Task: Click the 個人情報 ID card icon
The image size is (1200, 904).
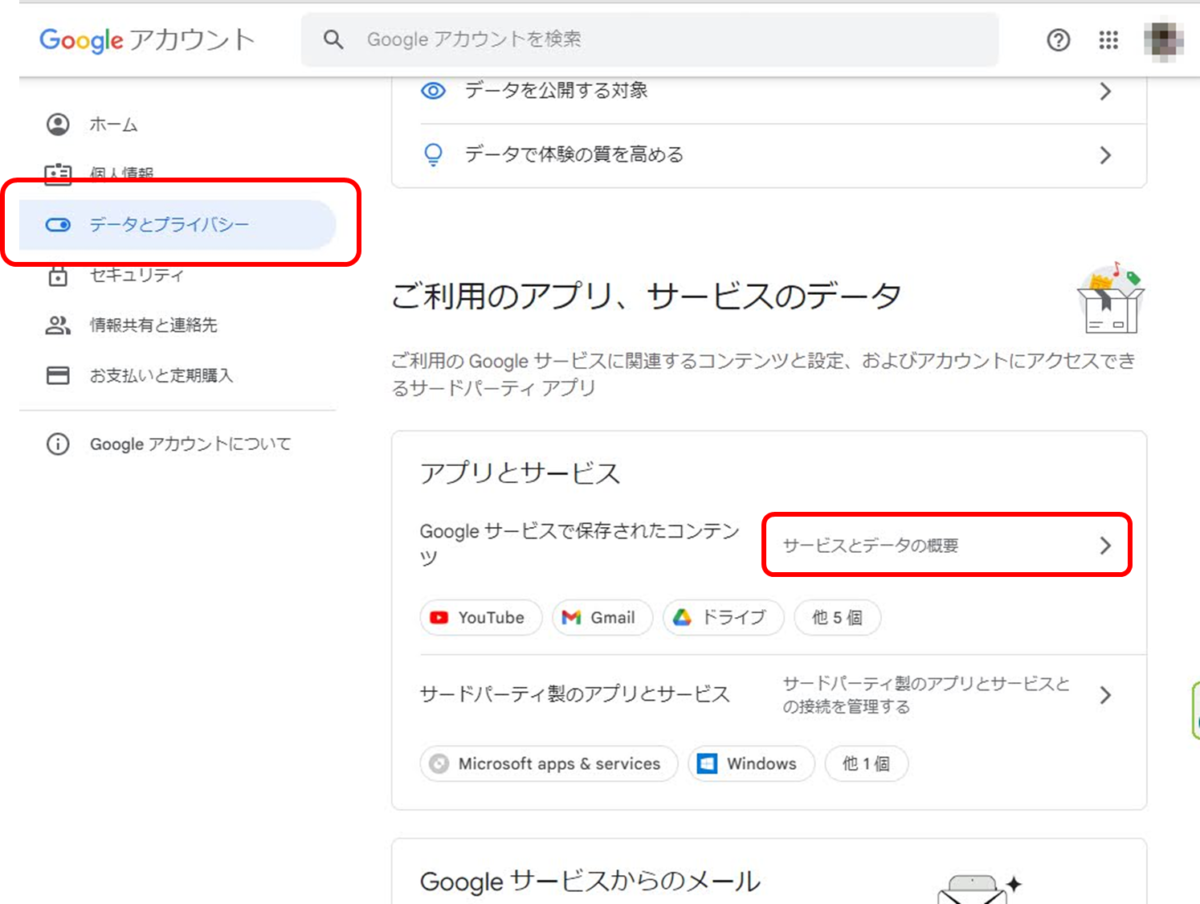Action: pyautogui.click(x=58, y=174)
